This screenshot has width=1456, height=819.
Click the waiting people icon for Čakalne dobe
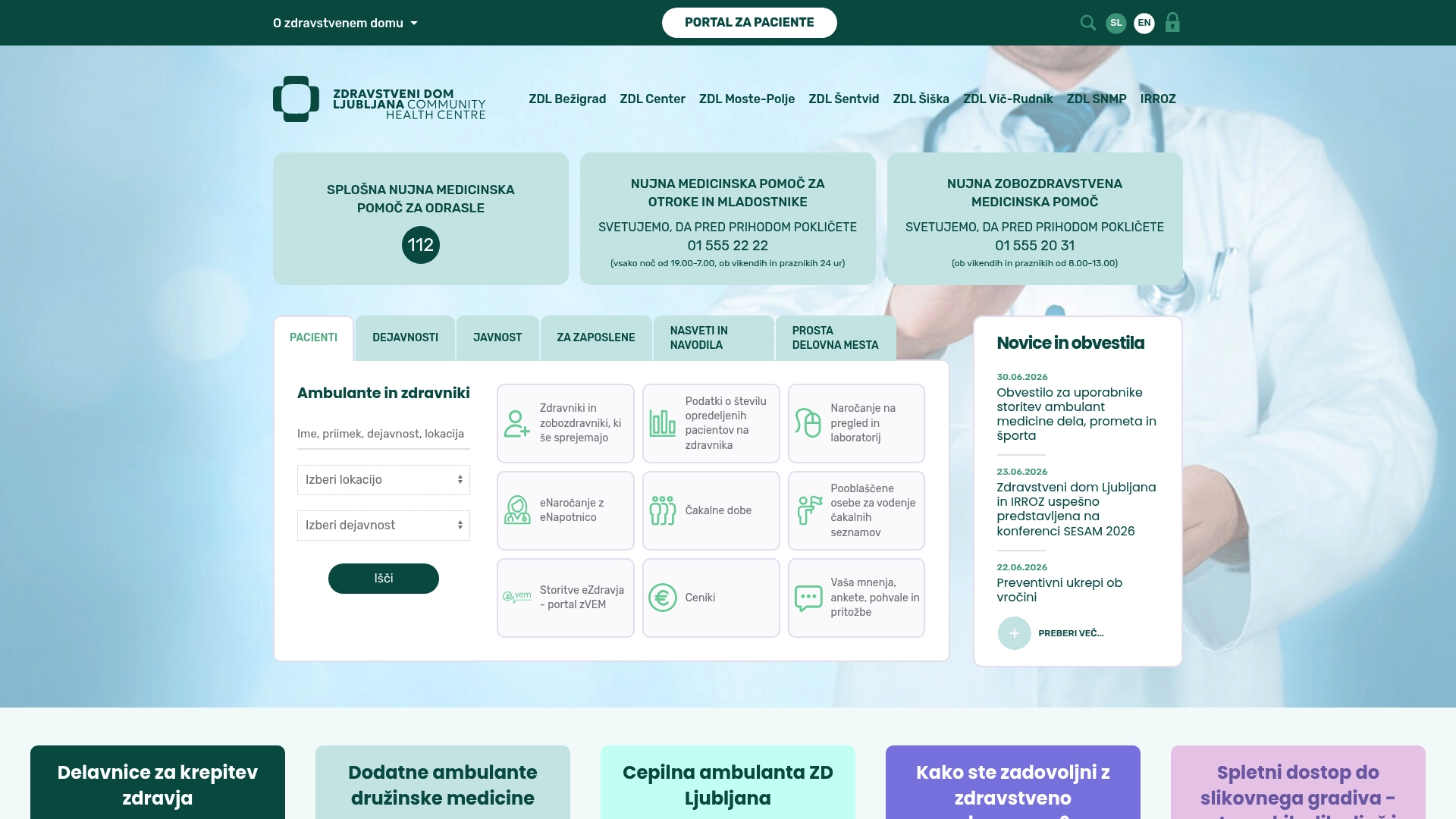pyautogui.click(x=663, y=510)
